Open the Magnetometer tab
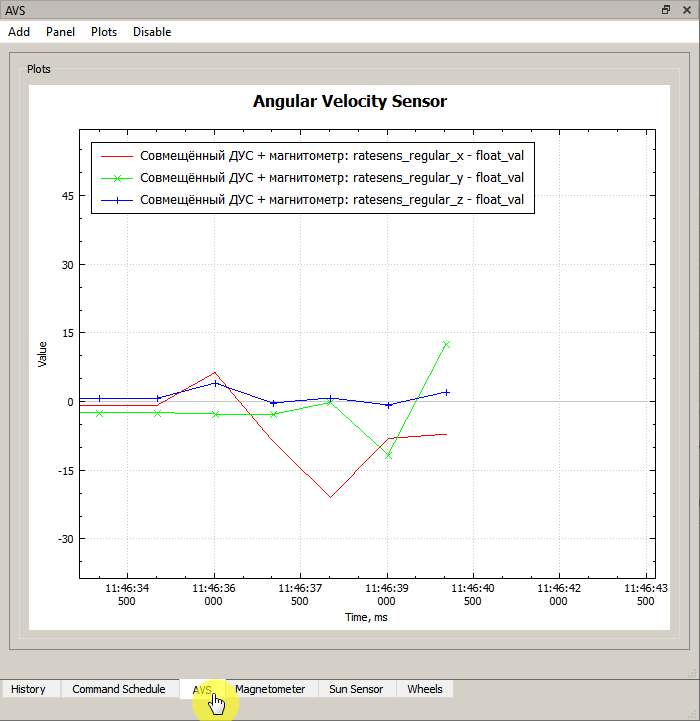Image resolution: width=700 pixels, height=721 pixels. (270, 689)
